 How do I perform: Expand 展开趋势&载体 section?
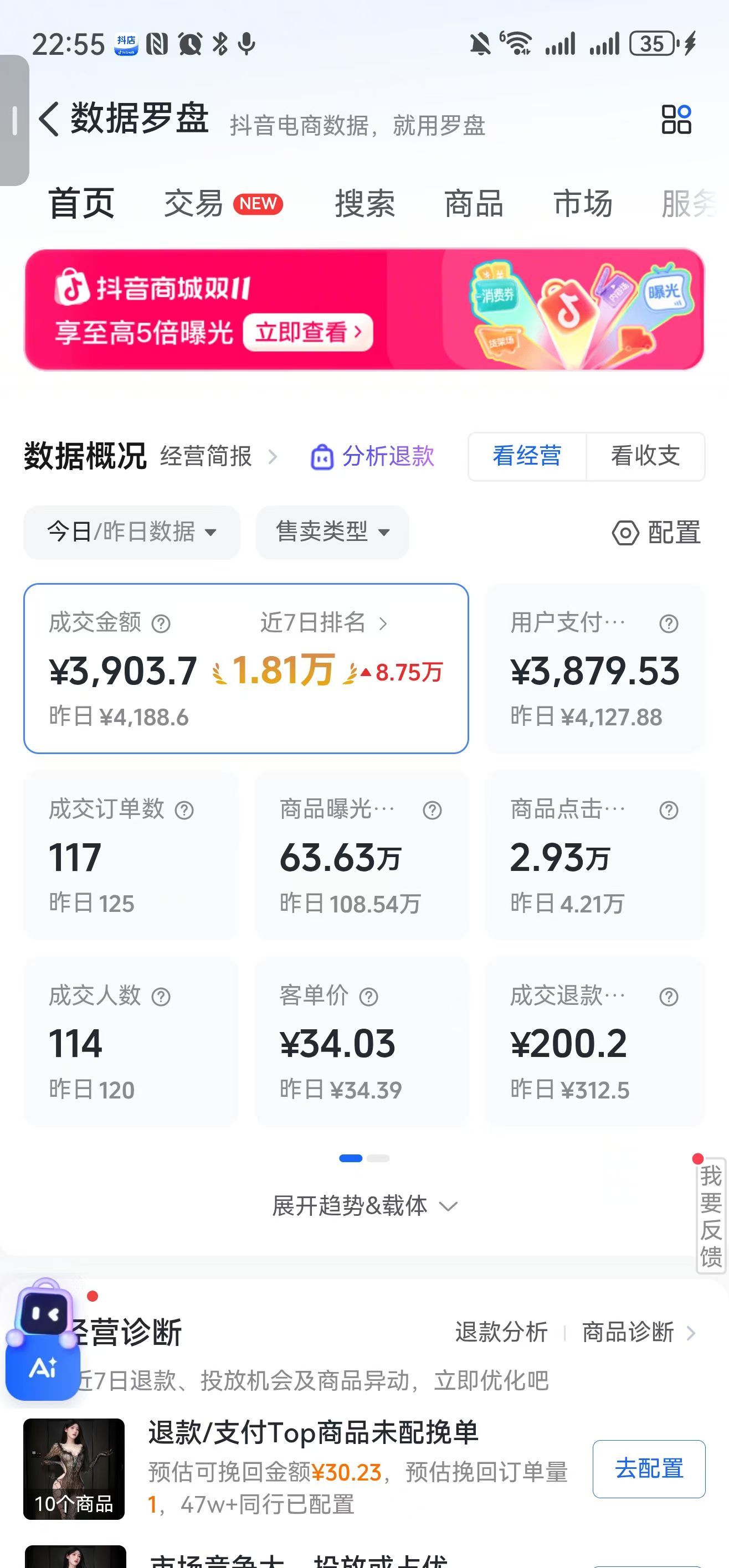pyautogui.click(x=364, y=1206)
